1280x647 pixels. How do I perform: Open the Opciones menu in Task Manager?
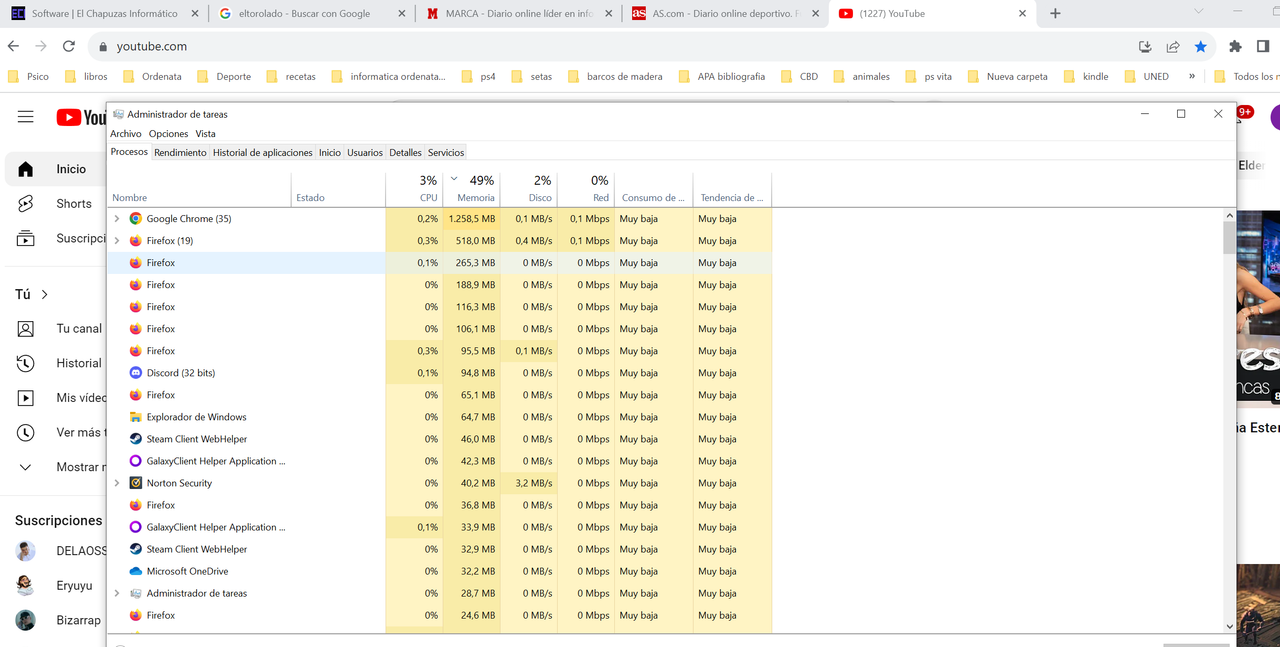[169, 134]
